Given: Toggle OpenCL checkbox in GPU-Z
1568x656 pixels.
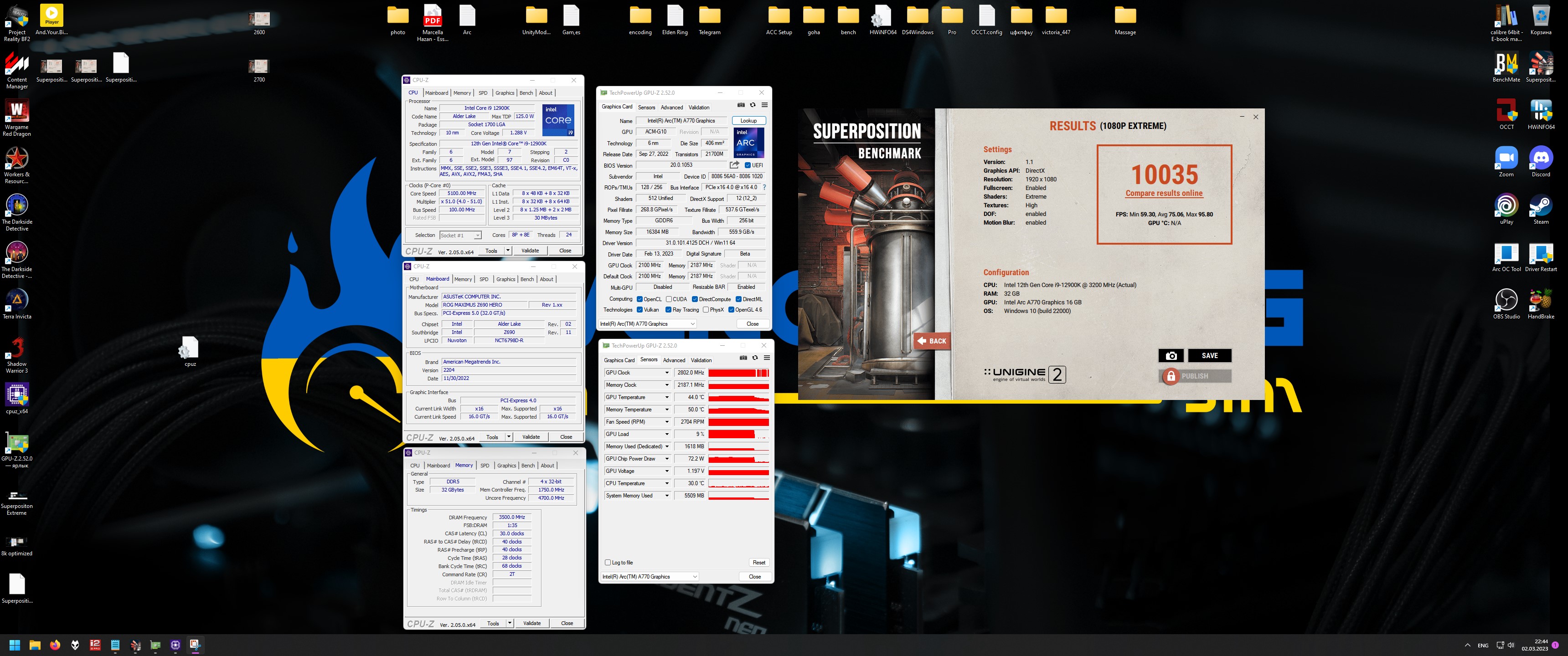Looking at the screenshot, I should (x=640, y=299).
